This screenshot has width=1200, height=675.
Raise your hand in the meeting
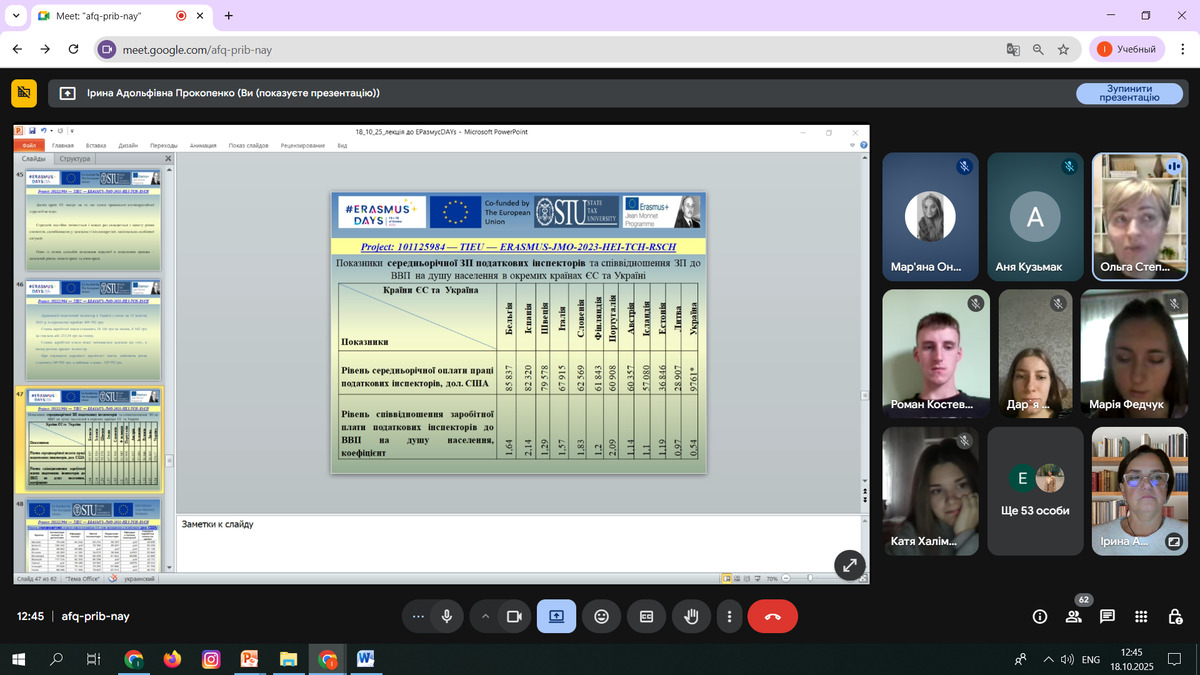point(691,617)
